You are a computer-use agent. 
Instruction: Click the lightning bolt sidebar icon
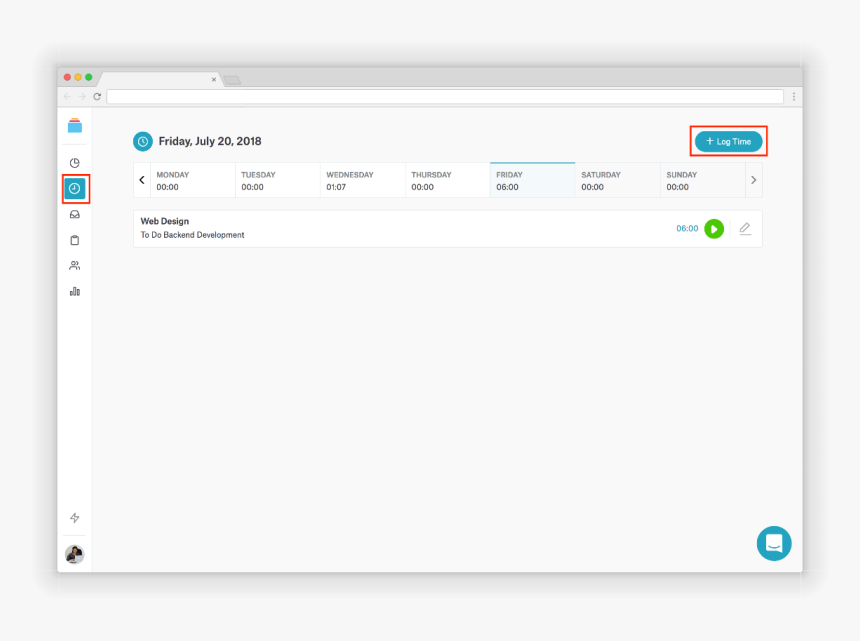75,518
